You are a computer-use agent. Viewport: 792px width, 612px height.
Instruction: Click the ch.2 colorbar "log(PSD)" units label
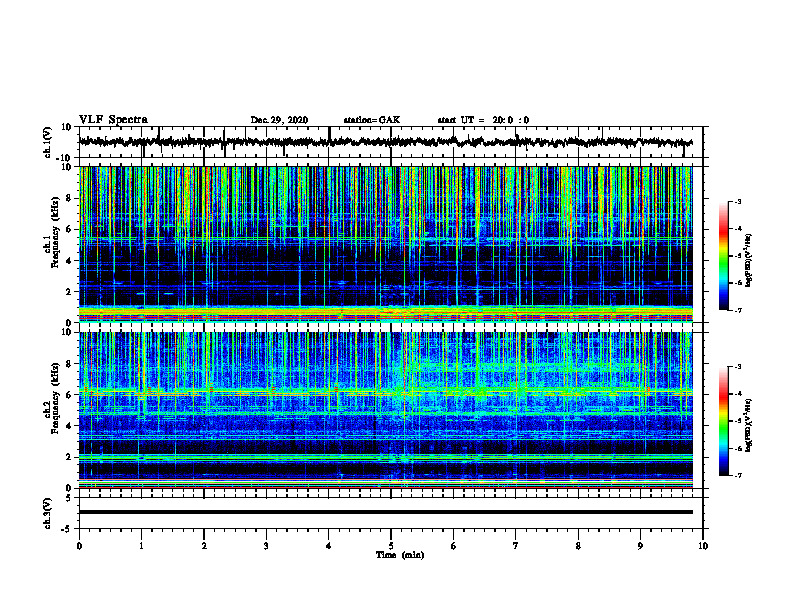click(748, 425)
